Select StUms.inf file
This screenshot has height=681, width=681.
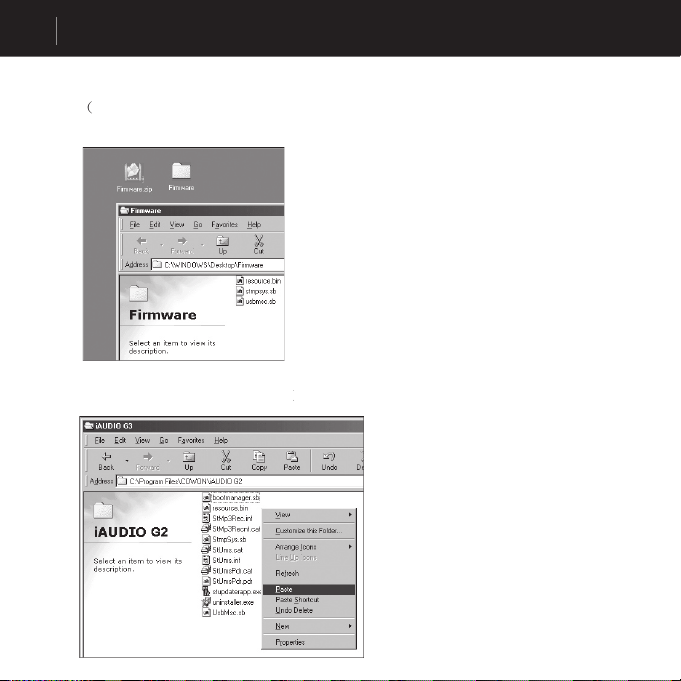point(221,560)
